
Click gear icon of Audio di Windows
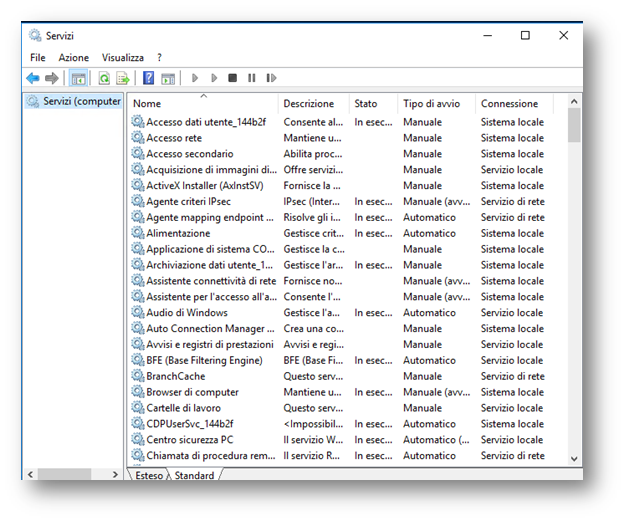click(x=138, y=312)
